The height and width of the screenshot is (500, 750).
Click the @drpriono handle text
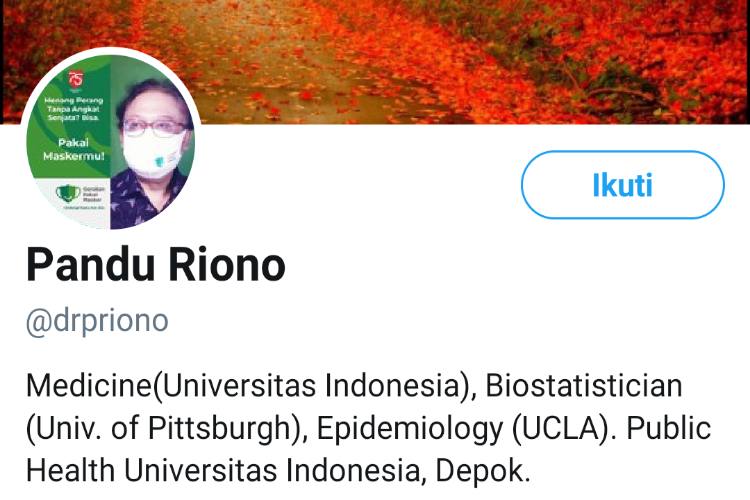click(97, 321)
